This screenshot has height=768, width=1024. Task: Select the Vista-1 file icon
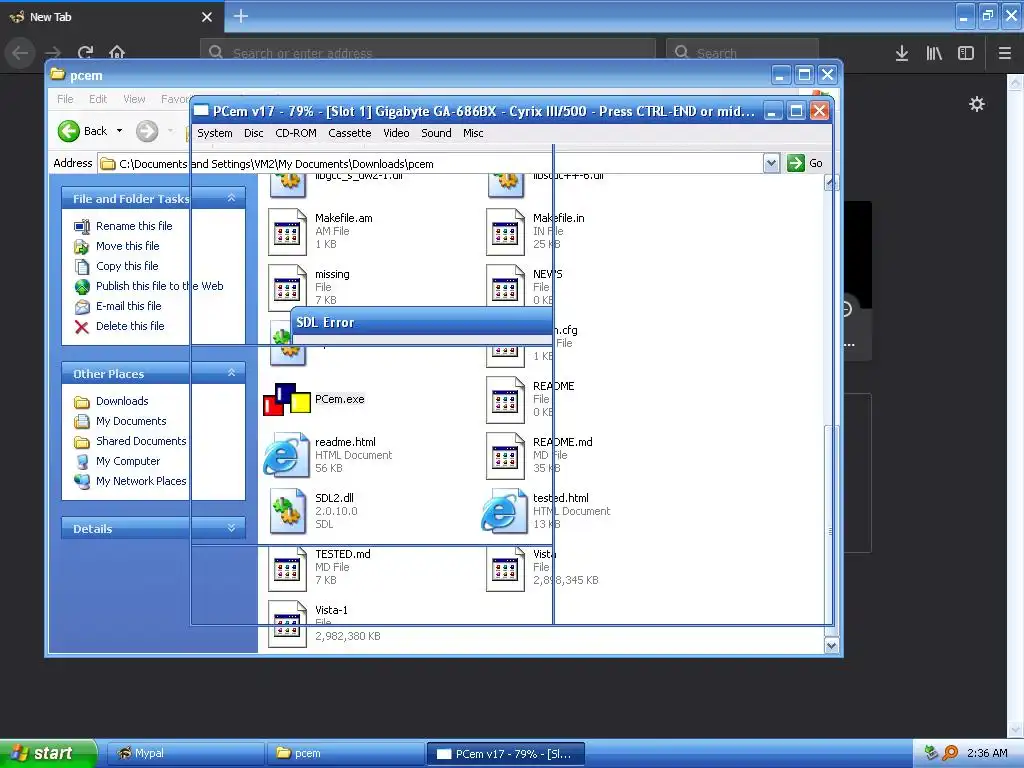tap(287, 624)
